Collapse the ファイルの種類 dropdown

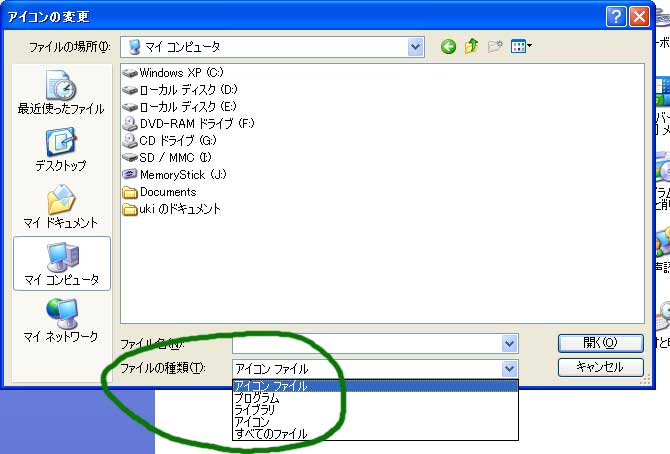coord(509,368)
